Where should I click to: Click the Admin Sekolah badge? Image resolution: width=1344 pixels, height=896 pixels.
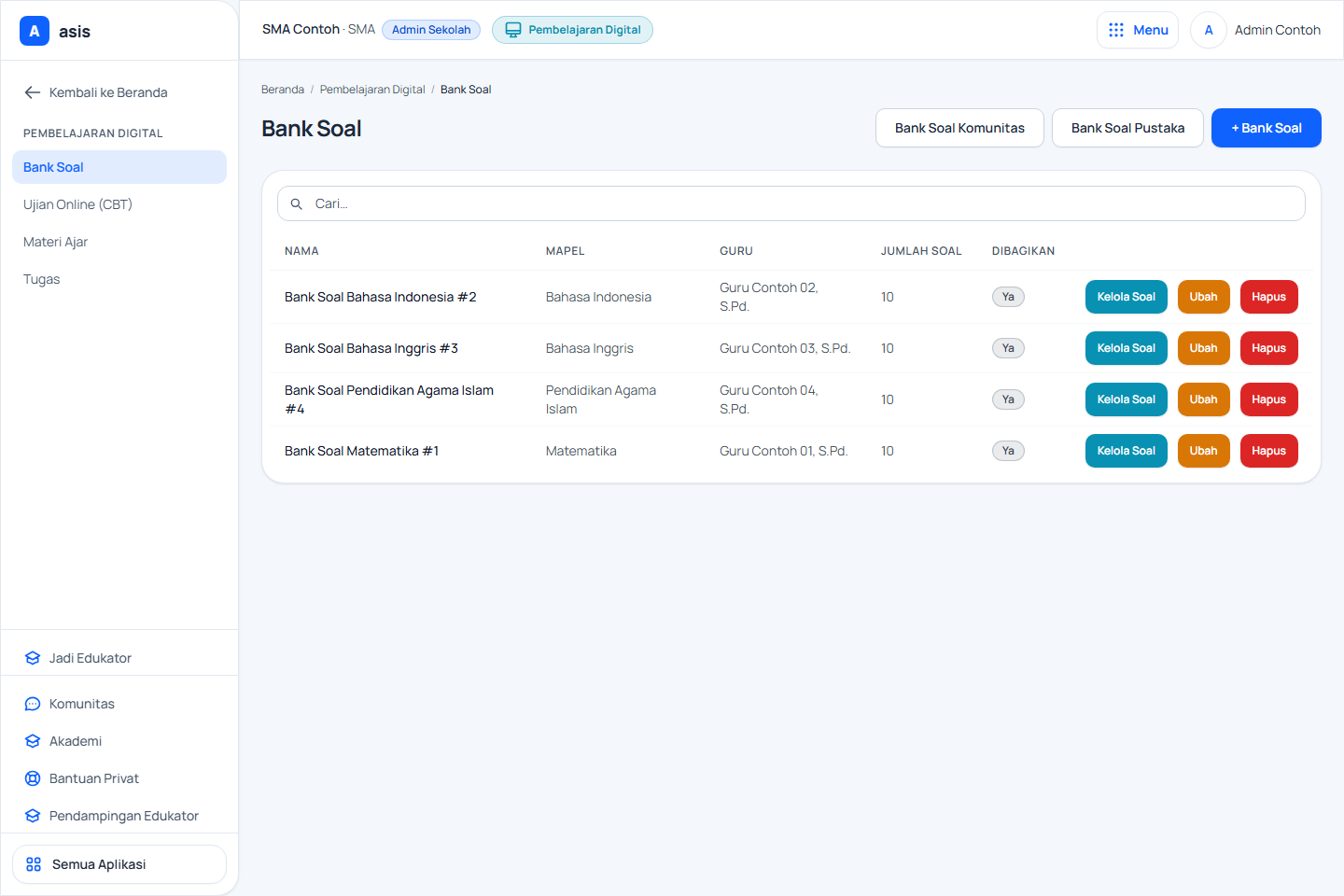tap(431, 30)
